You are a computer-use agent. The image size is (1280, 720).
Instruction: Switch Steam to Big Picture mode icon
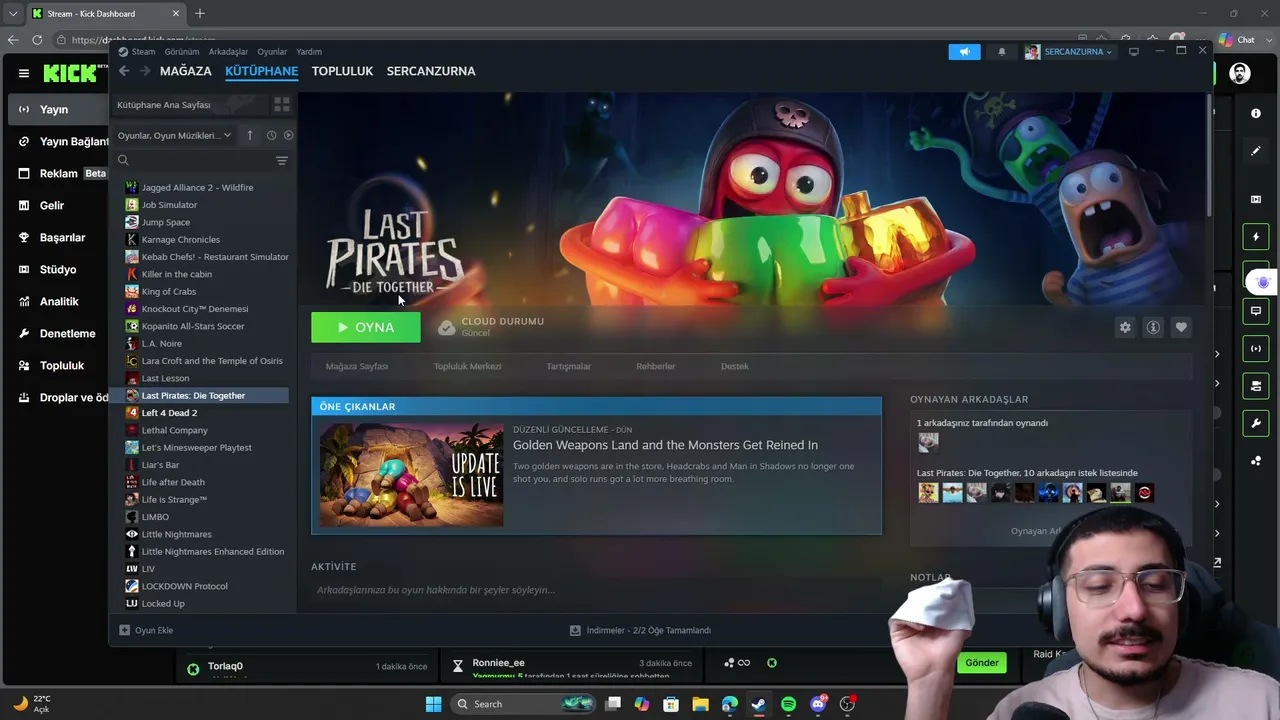point(1134,52)
